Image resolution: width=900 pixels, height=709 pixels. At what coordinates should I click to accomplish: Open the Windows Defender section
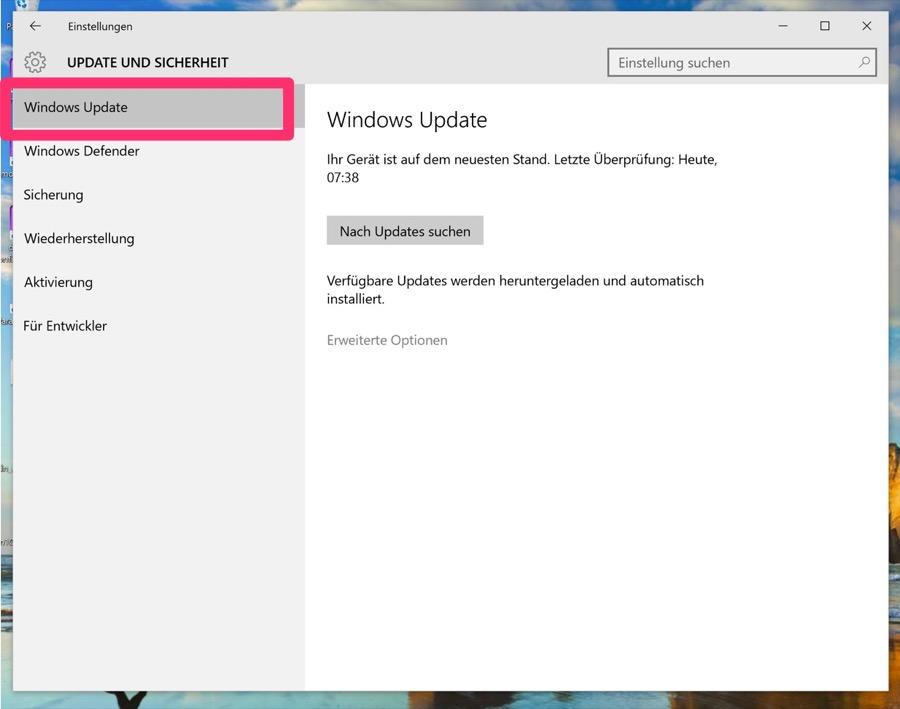(82, 151)
